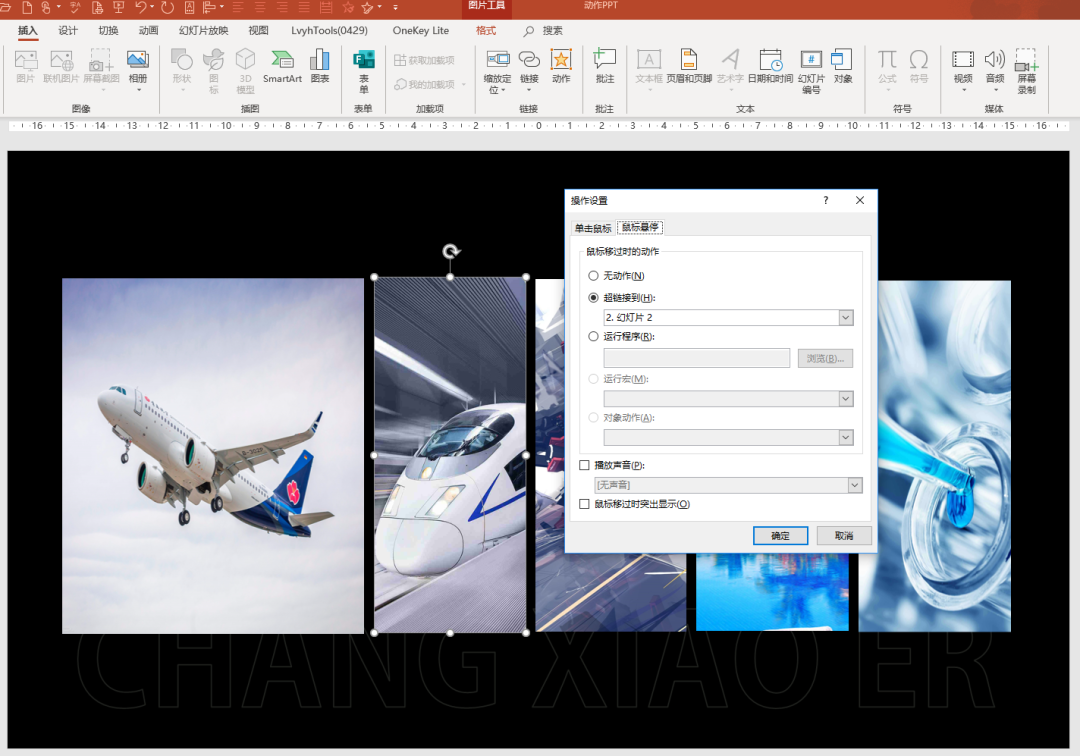The height and width of the screenshot is (756, 1080).
Task: Enable the 播放声音(P) checkbox
Action: pos(584,465)
